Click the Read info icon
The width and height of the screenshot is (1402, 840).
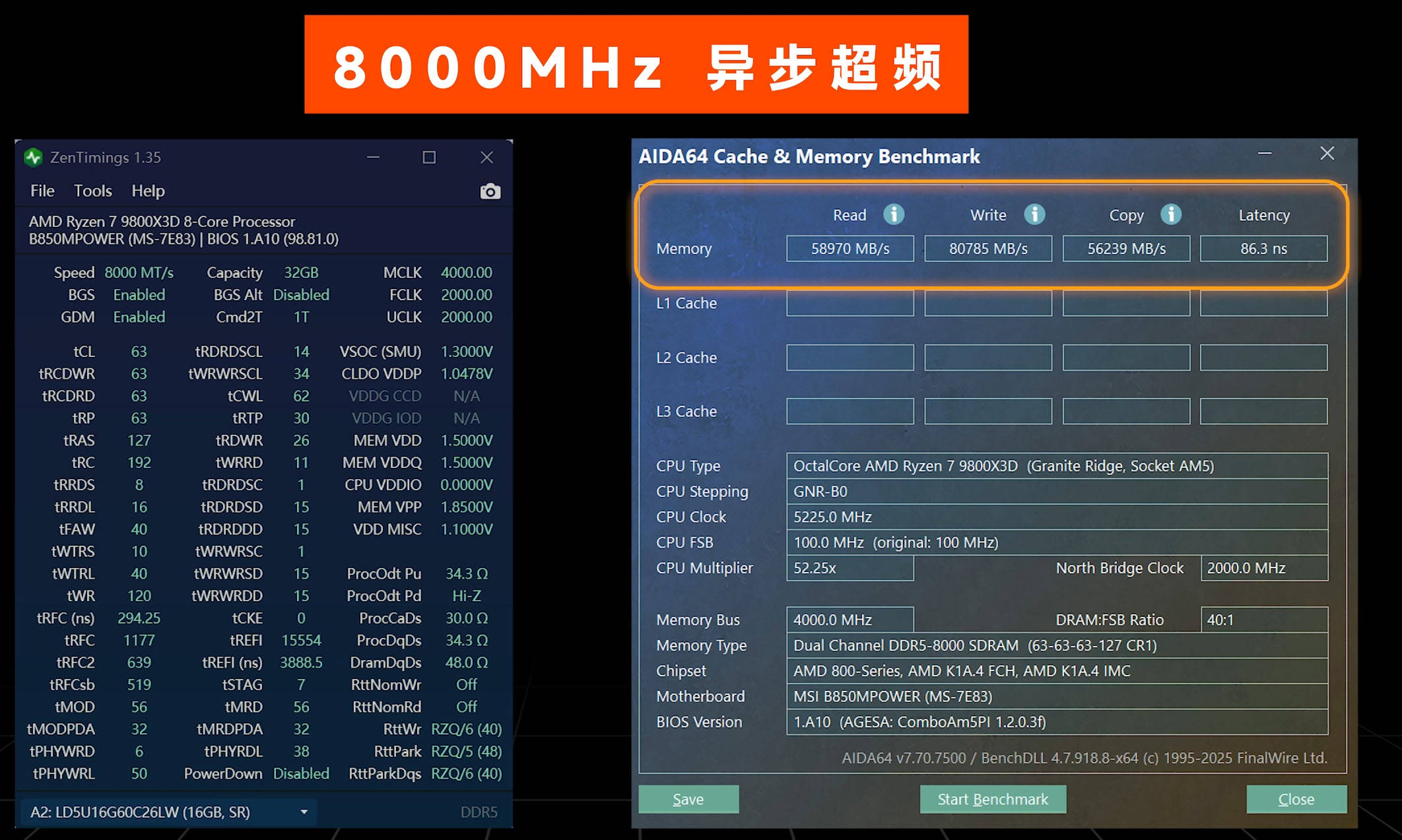tap(894, 214)
